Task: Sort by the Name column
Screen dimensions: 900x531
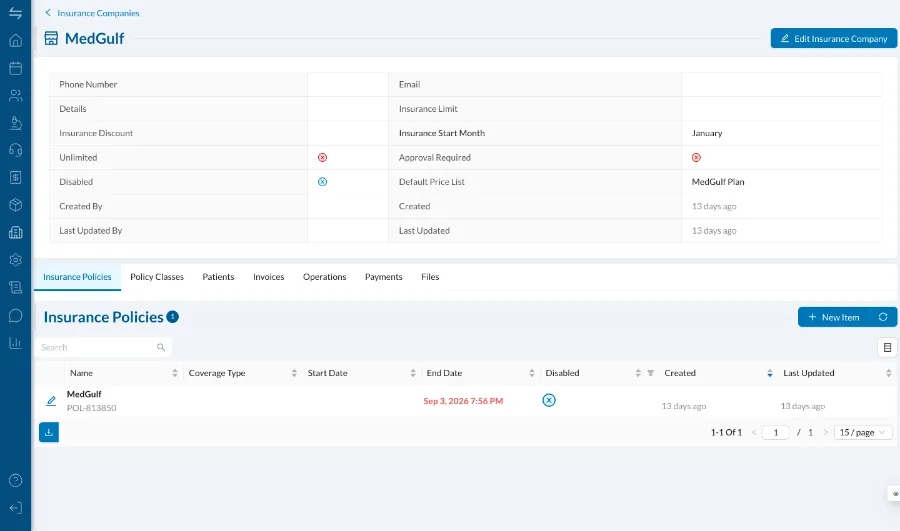Action: 174,373
